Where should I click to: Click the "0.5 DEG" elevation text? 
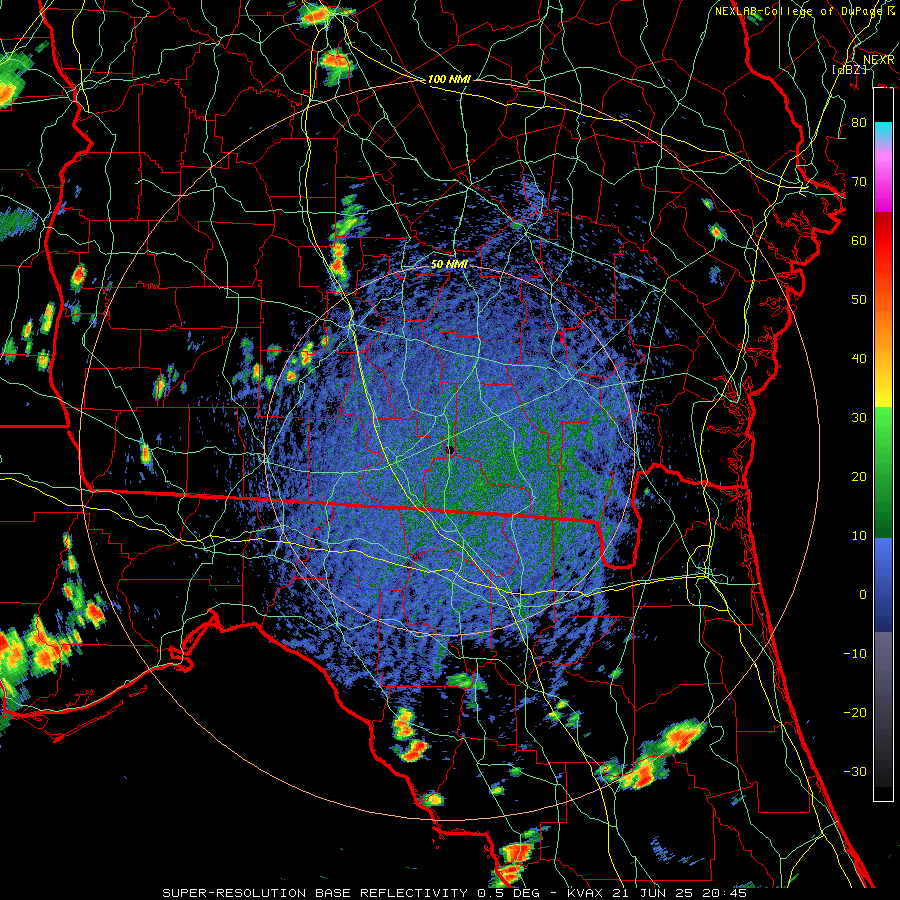pyautogui.click(x=509, y=893)
